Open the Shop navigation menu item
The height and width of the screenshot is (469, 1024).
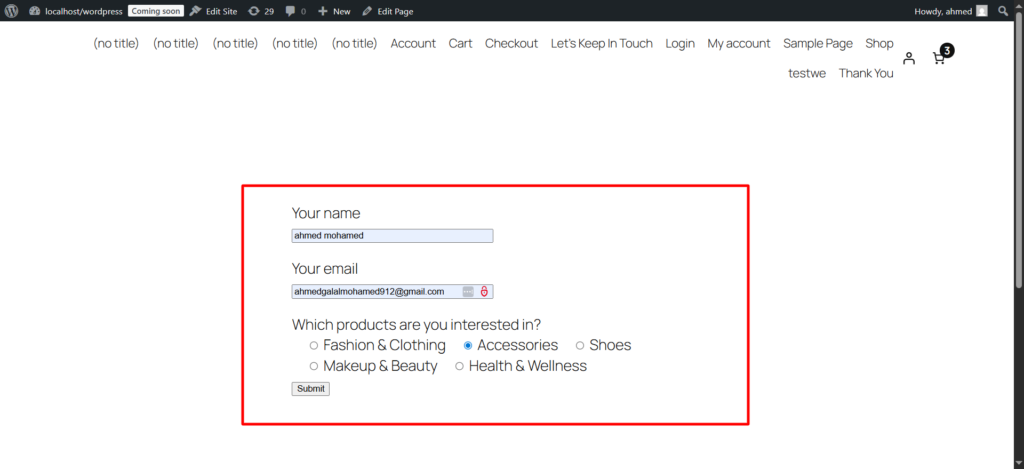[879, 43]
